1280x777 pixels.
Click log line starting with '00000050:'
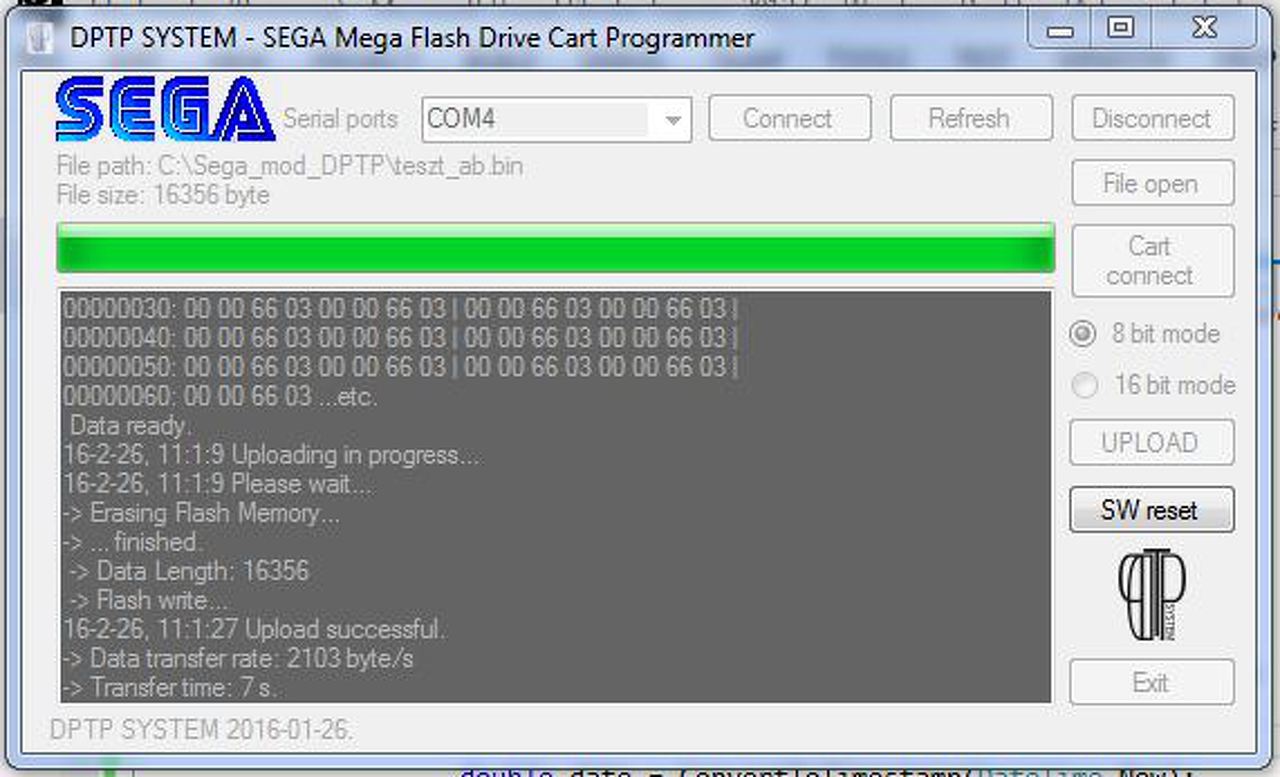pyautogui.click(x=401, y=367)
